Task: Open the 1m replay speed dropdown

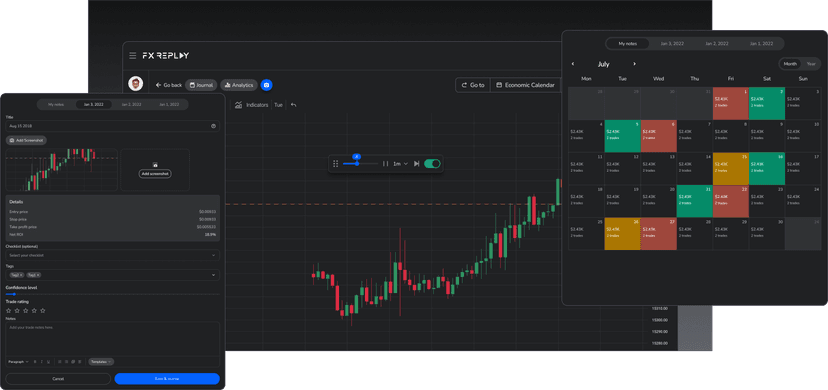Action: (x=400, y=164)
